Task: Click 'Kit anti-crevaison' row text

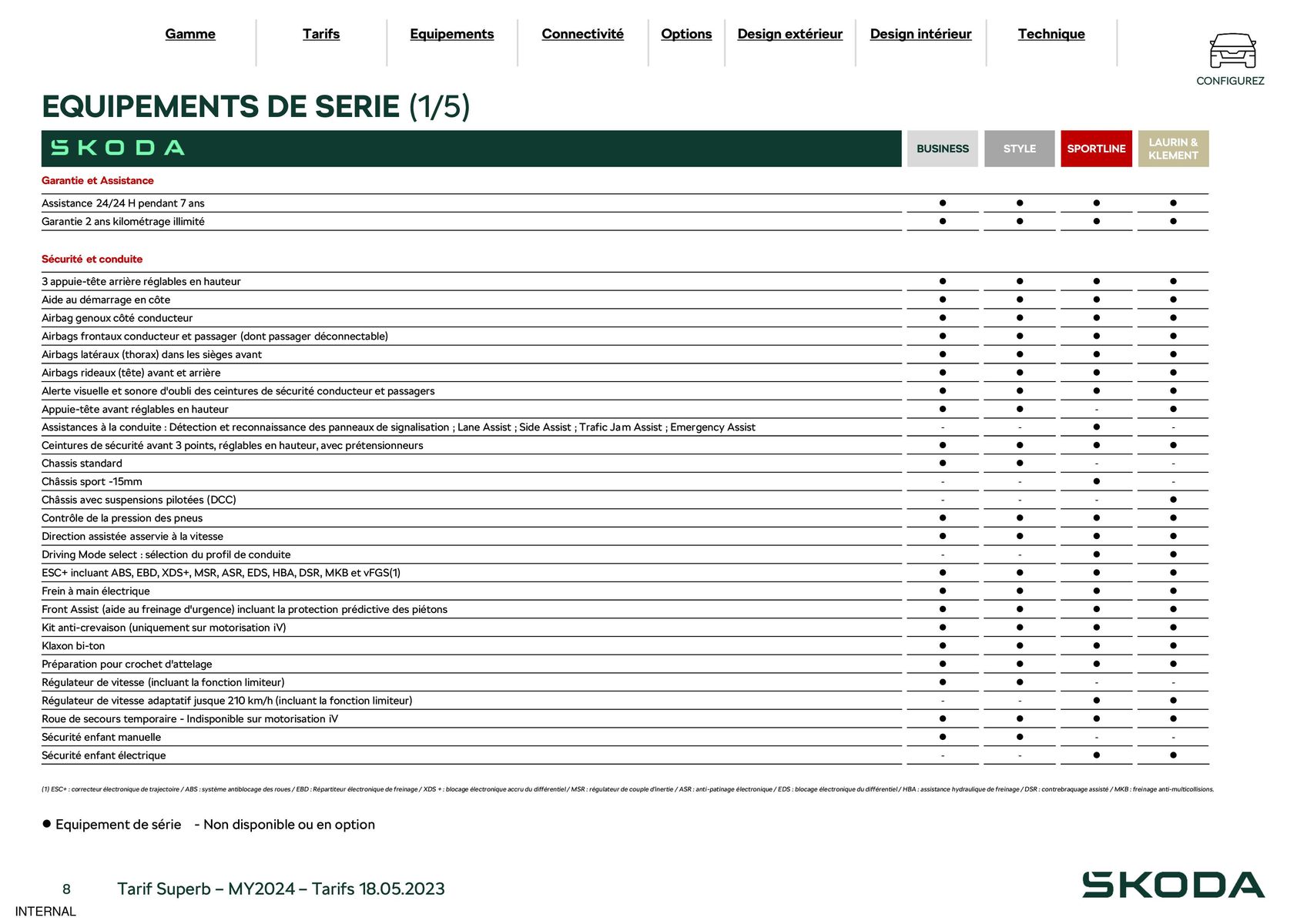Action: (x=164, y=628)
